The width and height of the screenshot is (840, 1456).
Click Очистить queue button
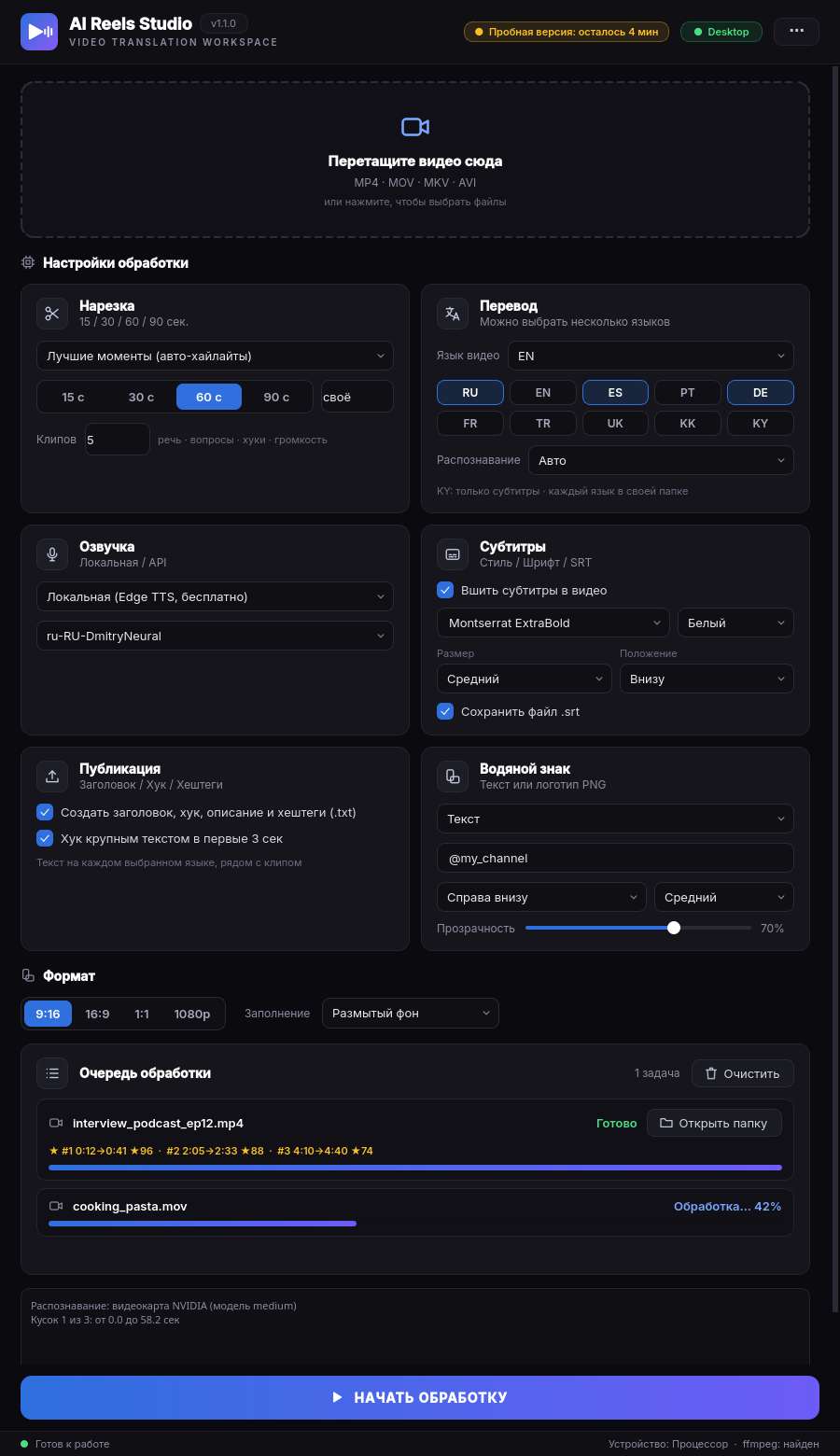[743, 1073]
